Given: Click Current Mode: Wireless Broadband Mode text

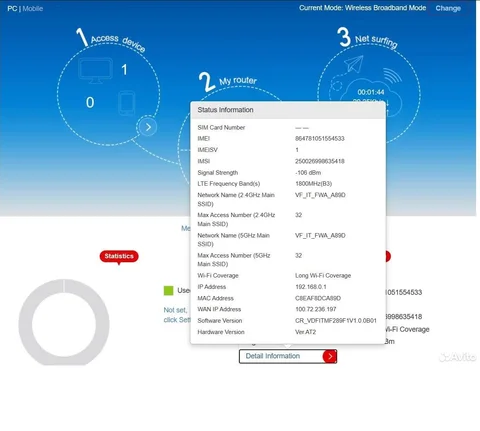Looking at the screenshot, I should point(362,8).
